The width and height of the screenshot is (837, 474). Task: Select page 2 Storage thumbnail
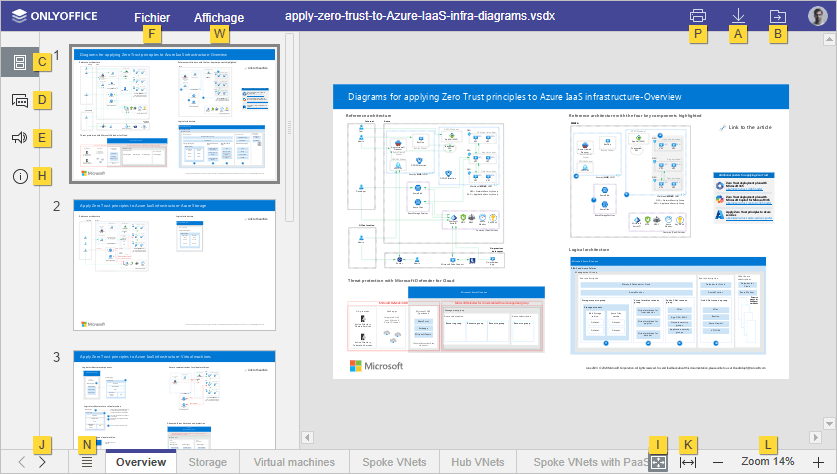(175, 265)
